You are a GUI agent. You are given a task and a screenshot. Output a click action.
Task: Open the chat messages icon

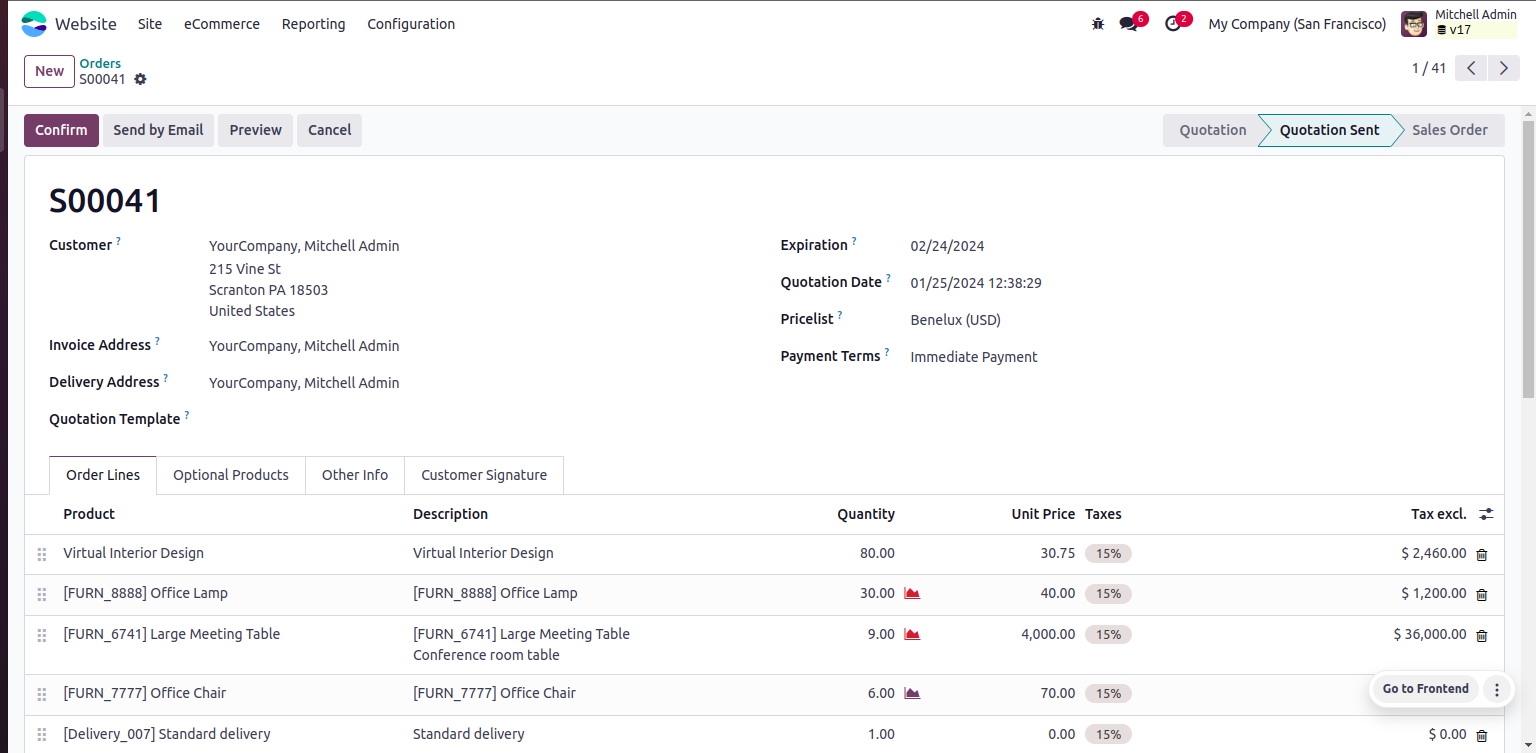coord(1129,24)
